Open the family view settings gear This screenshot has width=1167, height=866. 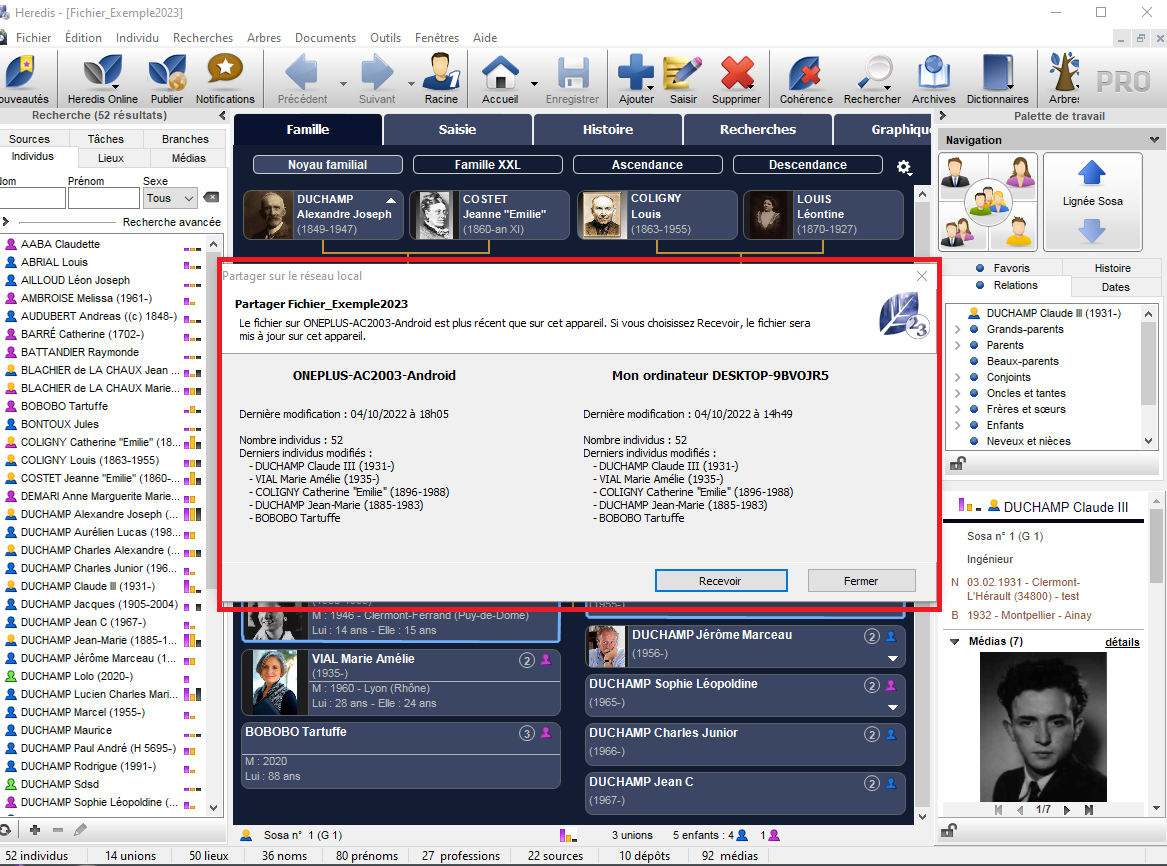coord(904,167)
